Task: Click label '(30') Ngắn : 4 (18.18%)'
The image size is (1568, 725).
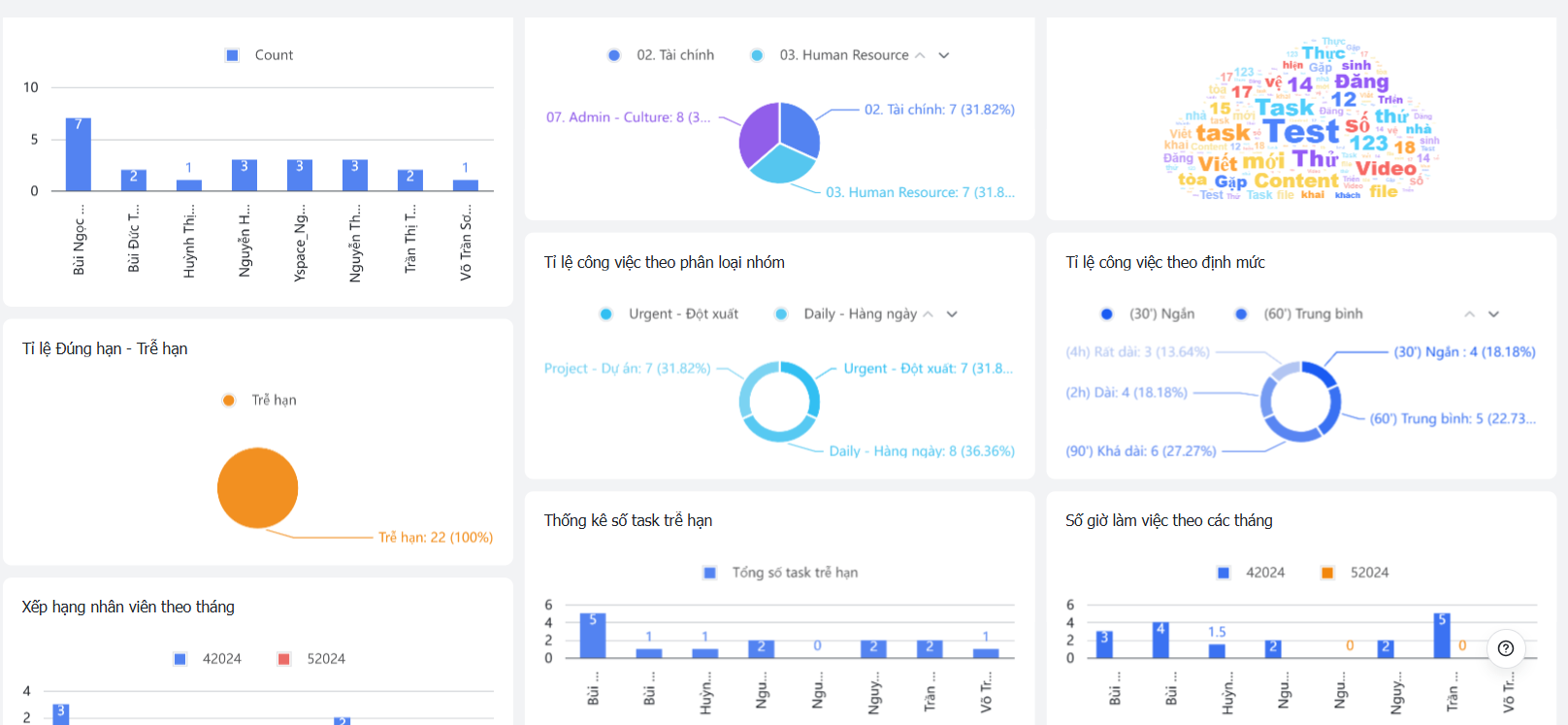Action: click(x=1465, y=352)
